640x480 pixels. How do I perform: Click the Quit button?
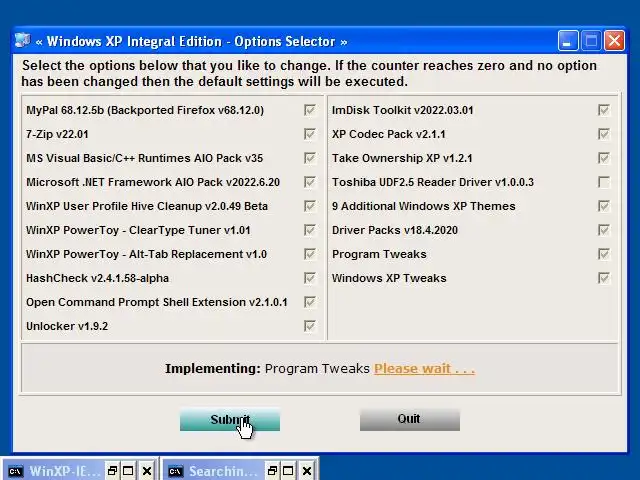(410, 420)
